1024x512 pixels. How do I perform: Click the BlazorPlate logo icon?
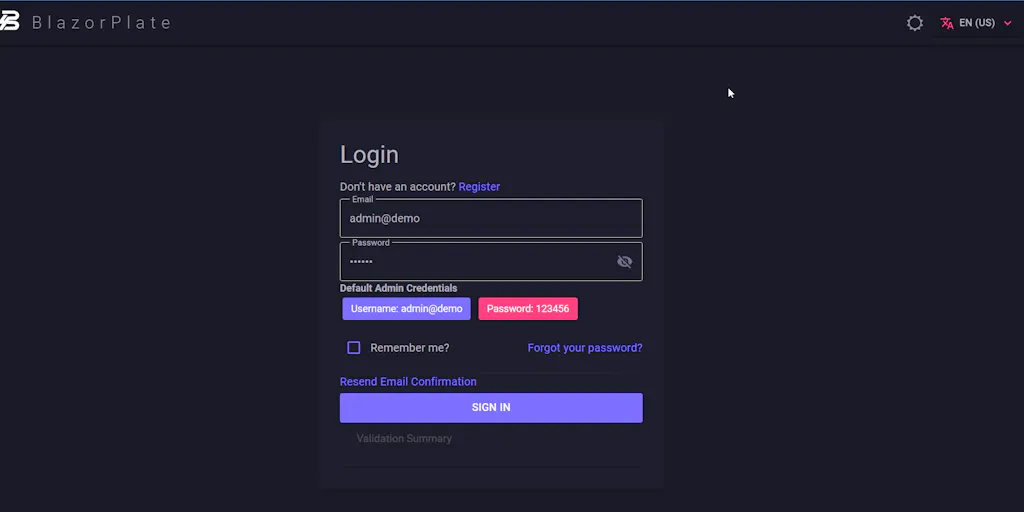click(x=10, y=22)
